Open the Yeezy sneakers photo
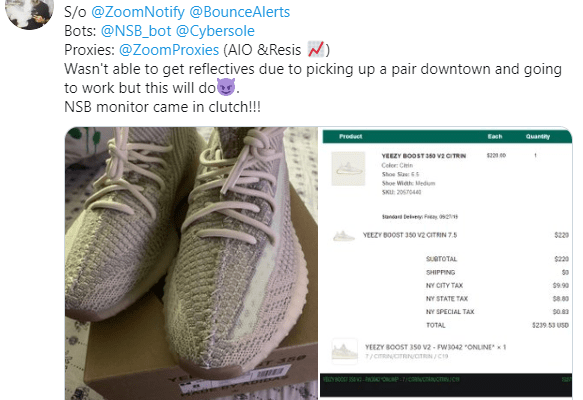This screenshot has height=400, width=583. [x=191, y=263]
